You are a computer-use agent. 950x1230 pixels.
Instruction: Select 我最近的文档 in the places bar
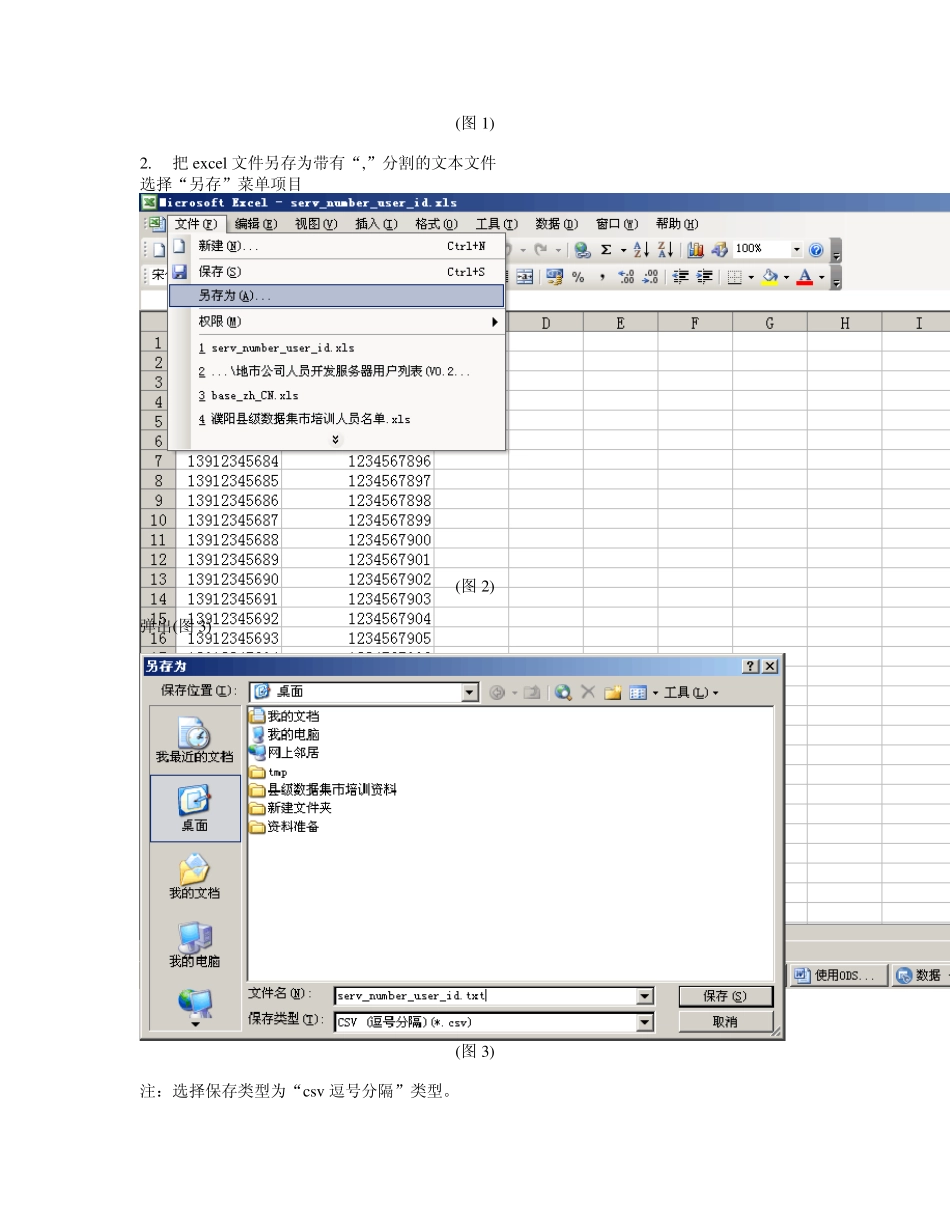tap(195, 741)
